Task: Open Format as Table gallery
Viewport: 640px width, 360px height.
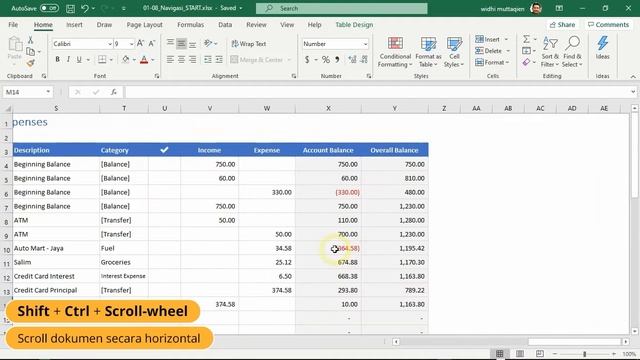Action: pos(428,52)
